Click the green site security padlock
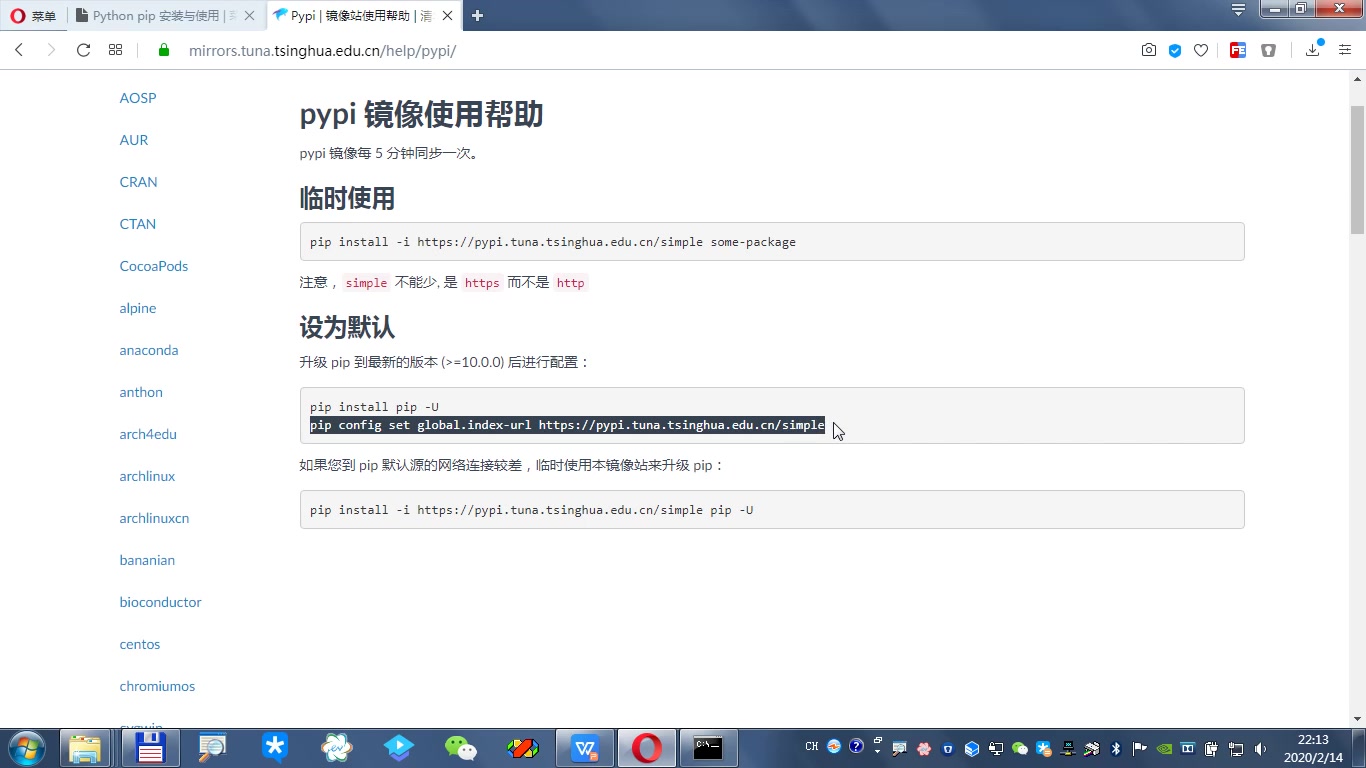 click(165, 50)
